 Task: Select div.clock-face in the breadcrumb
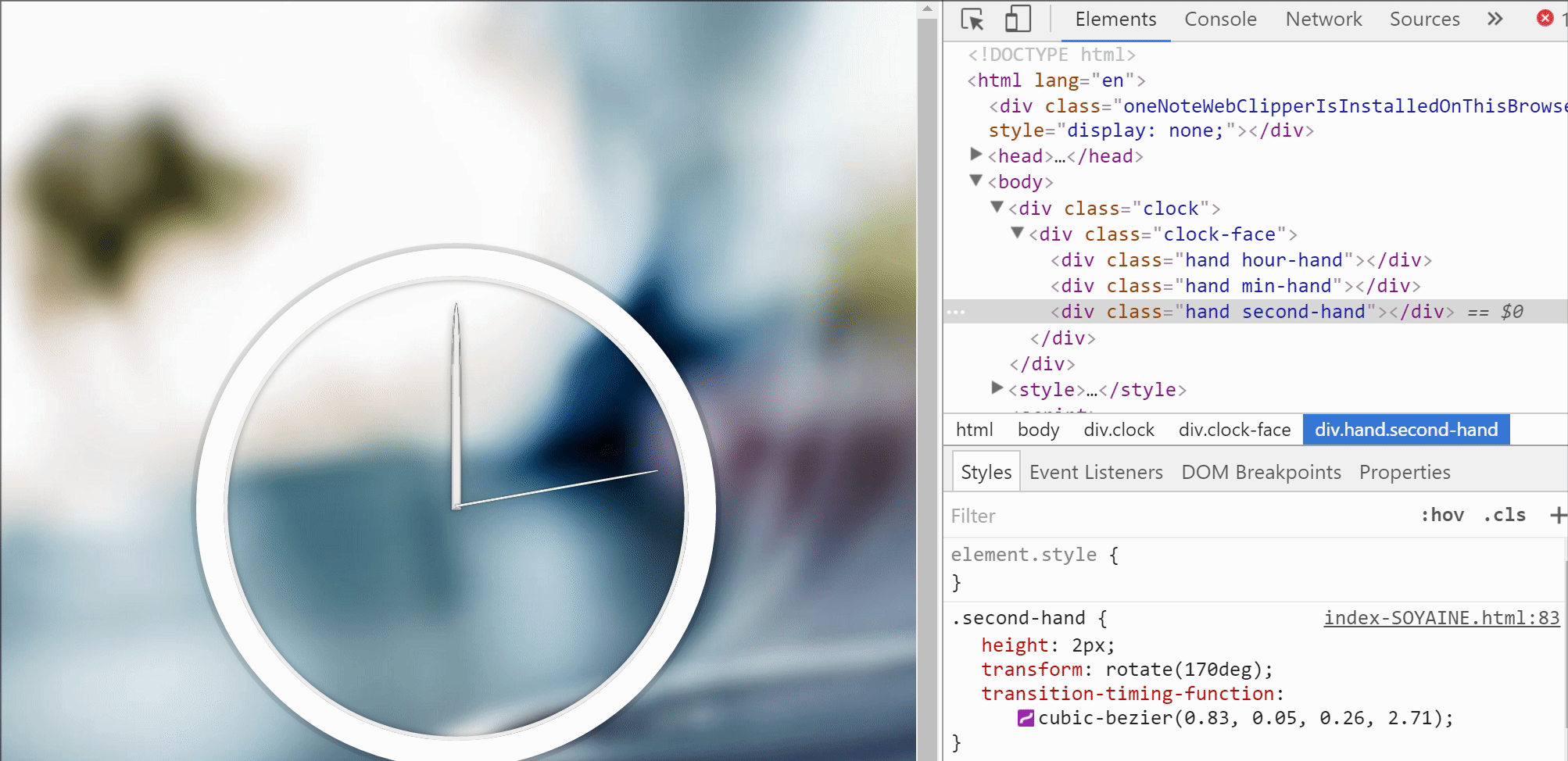coord(1234,430)
